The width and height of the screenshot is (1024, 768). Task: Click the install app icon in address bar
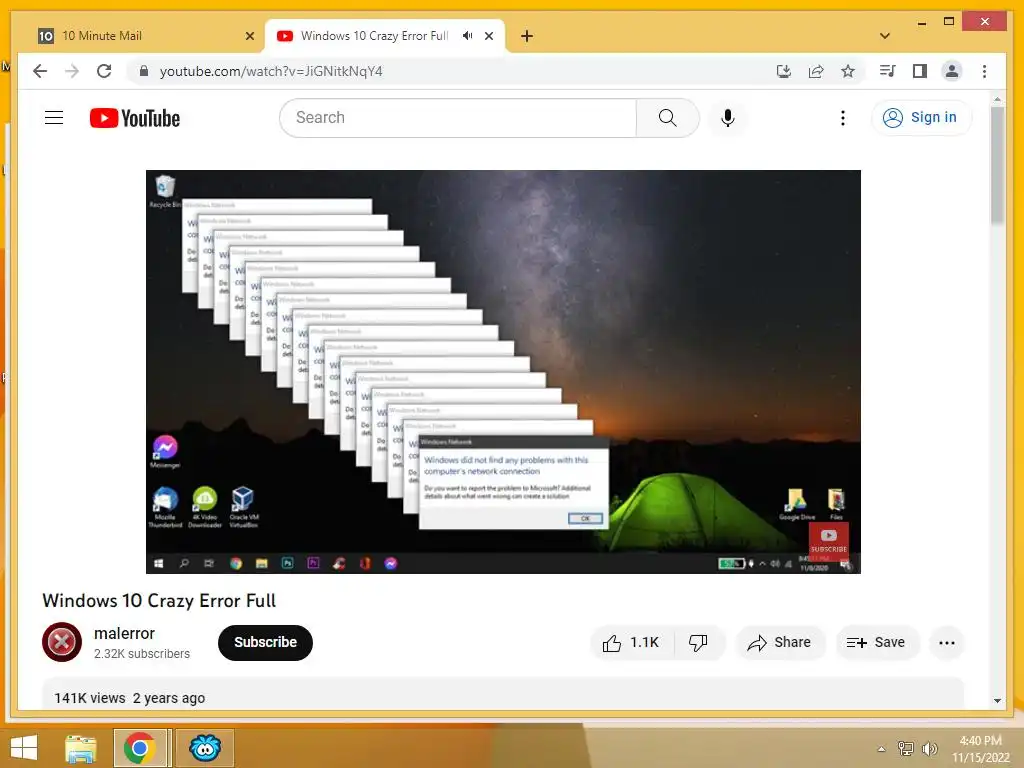[784, 71]
